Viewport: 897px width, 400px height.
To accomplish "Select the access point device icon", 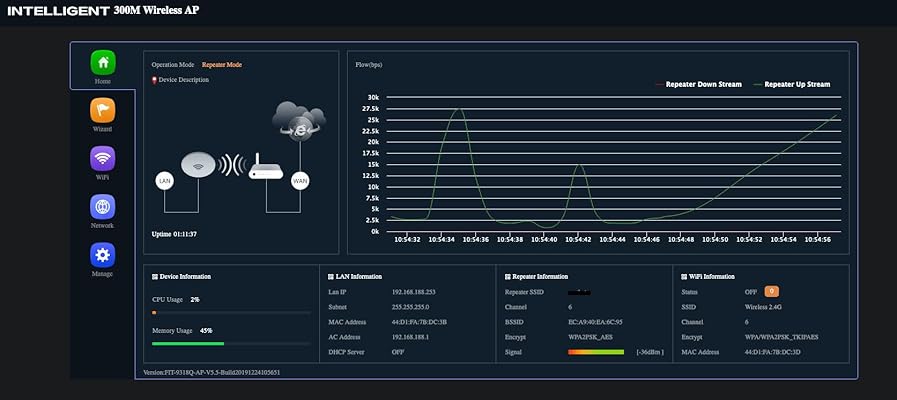I will 200,164.
